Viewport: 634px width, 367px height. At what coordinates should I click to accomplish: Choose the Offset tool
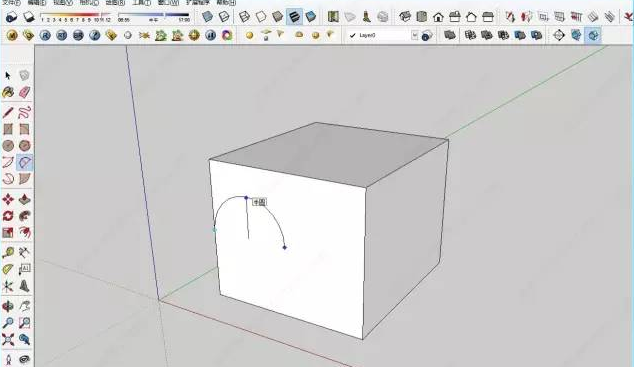(24, 232)
